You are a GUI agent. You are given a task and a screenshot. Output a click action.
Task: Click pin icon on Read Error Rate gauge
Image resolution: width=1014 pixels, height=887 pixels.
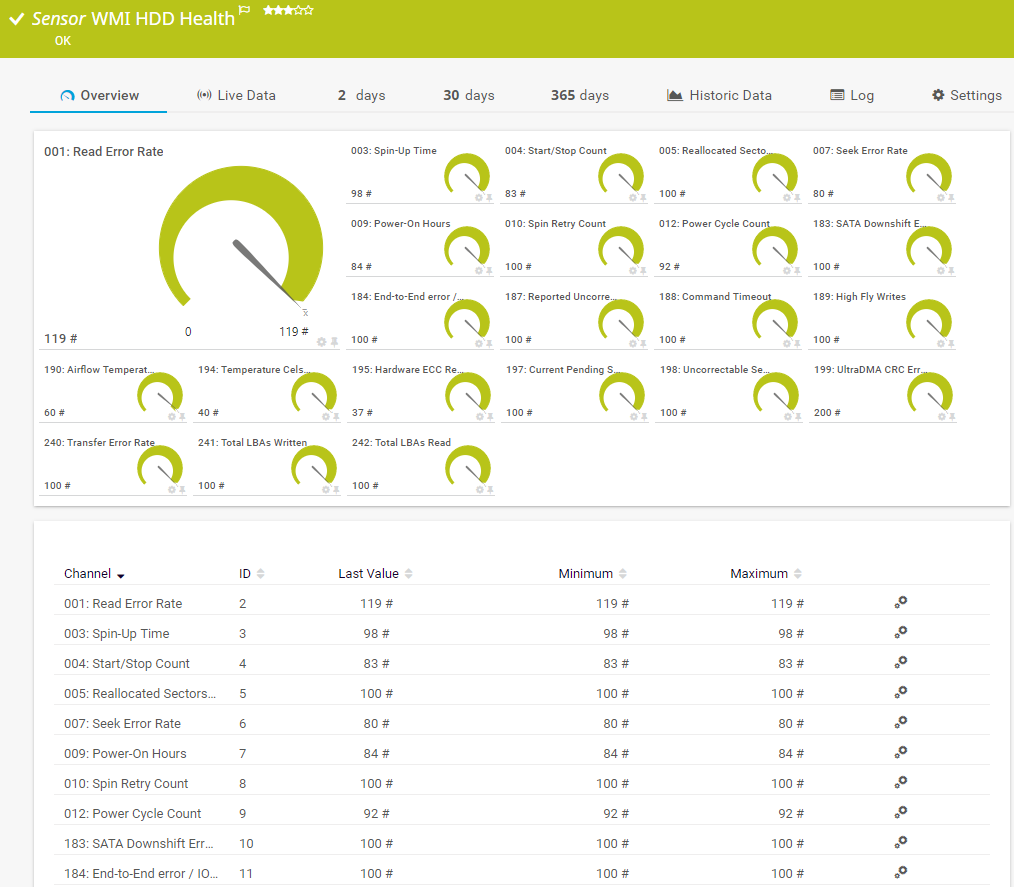click(334, 342)
